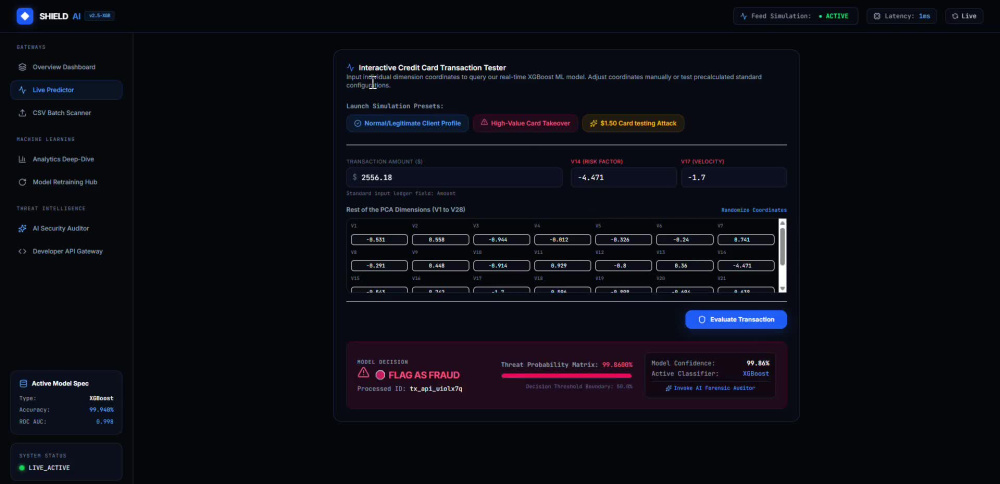Viewport: 1000px width, 484px height.
Task: Click the CSV Batch Scanner upload icon
Action: (22, 113)
